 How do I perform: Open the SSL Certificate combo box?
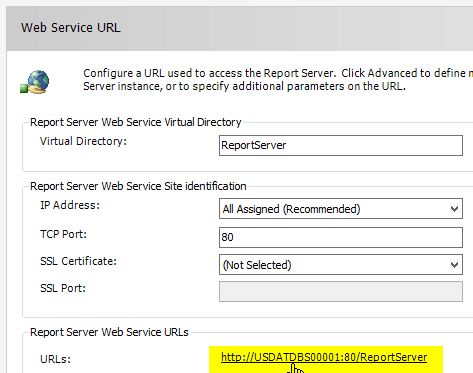[341, 265]
